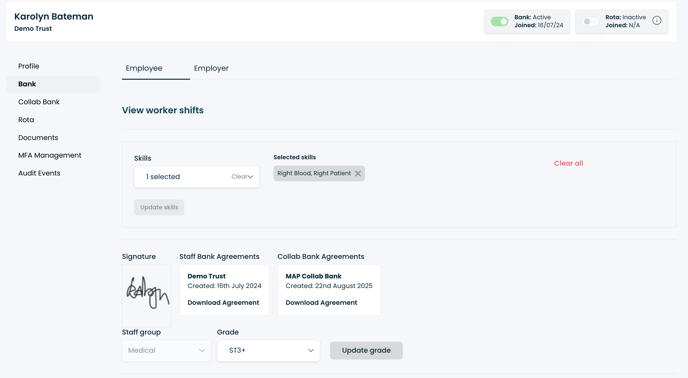Image resolution: width=688 pixels, height=378 pixels.
Task: Click the Update skills button
Action: [x=159, y=207]
